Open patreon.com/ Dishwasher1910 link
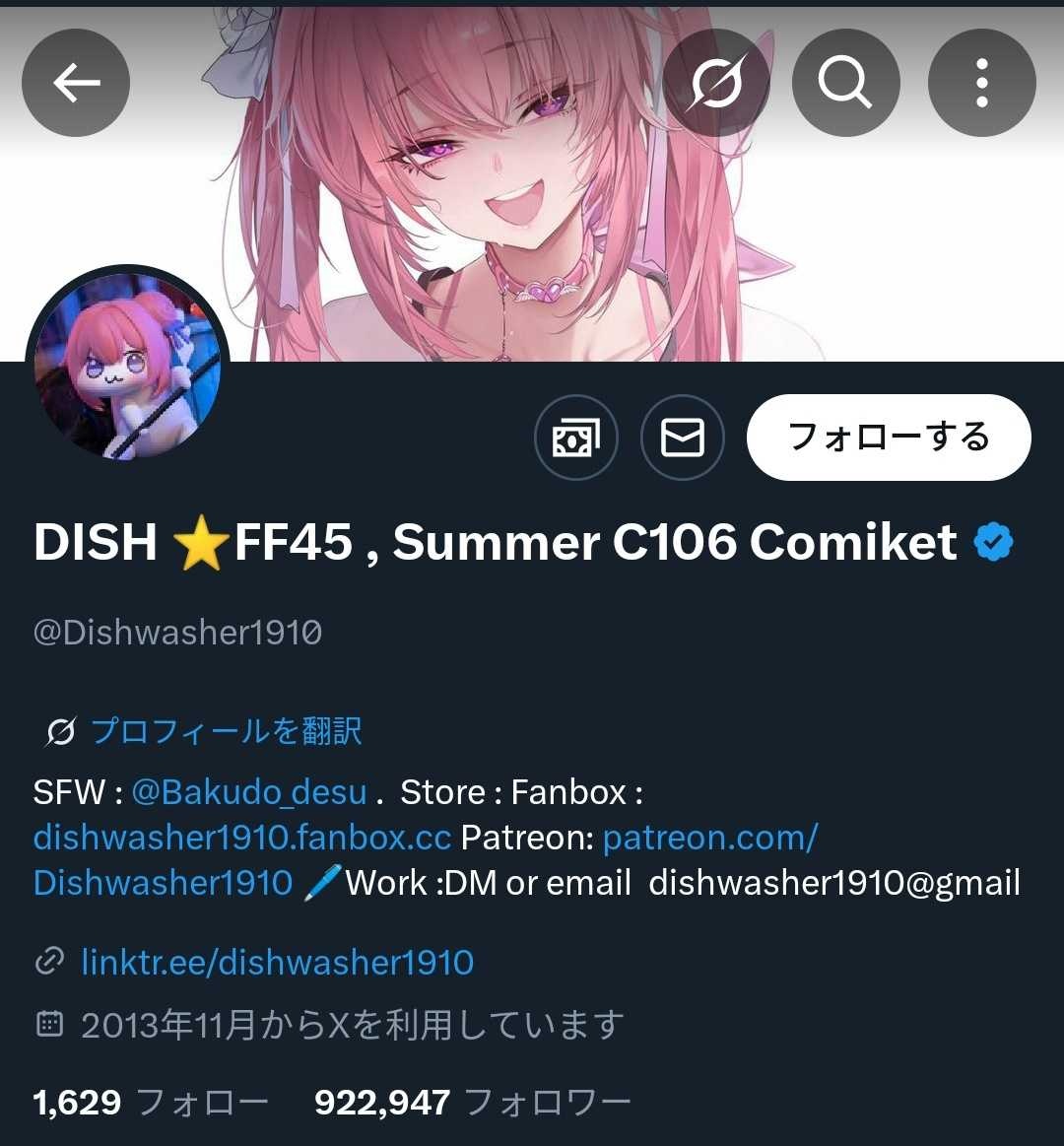Screen dimensions: 1064x1146 [426, 860]
